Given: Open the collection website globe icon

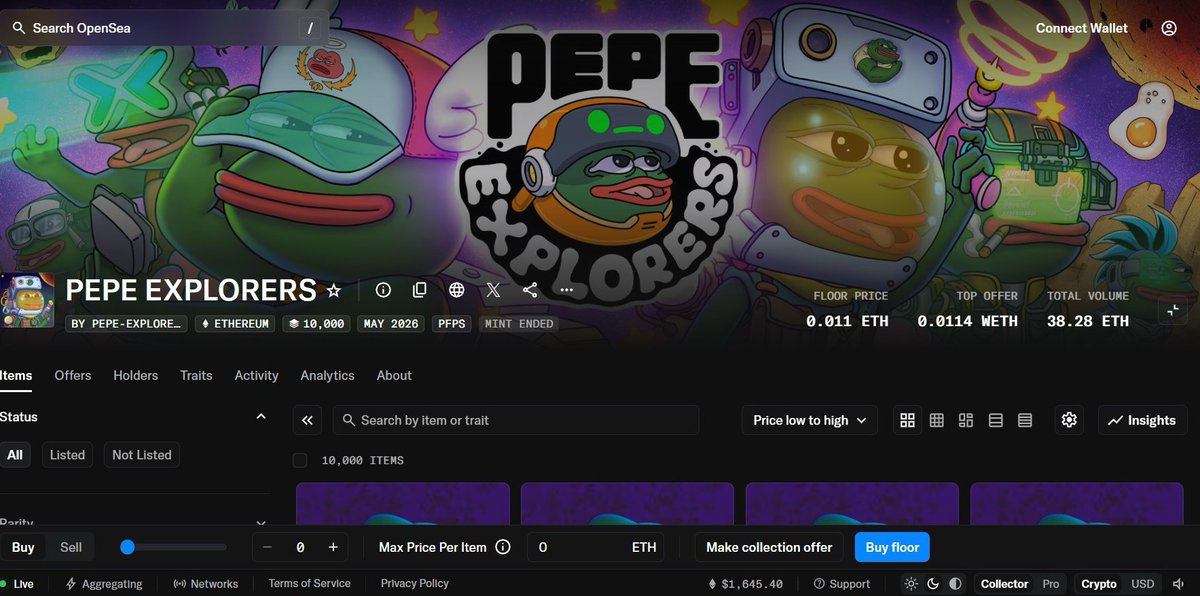Looking at the screenshot, I should click(457, 290).
